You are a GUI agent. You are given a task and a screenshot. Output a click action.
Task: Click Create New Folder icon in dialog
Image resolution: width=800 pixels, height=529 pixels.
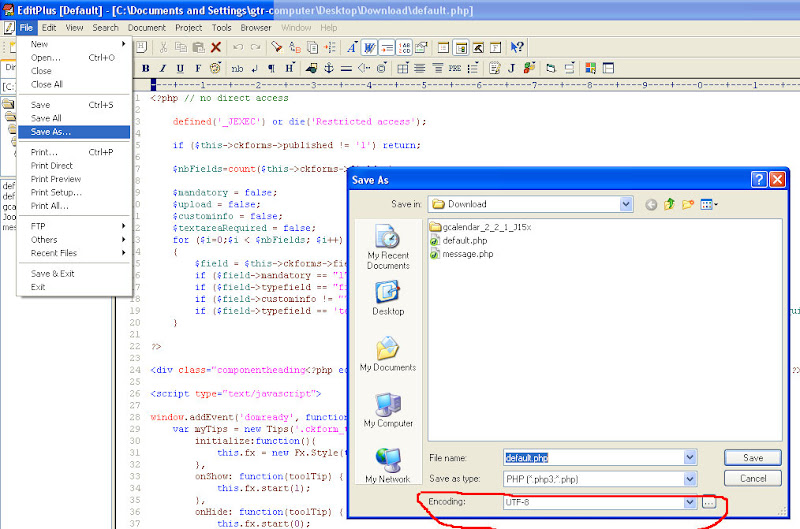(x=688, y=204)
